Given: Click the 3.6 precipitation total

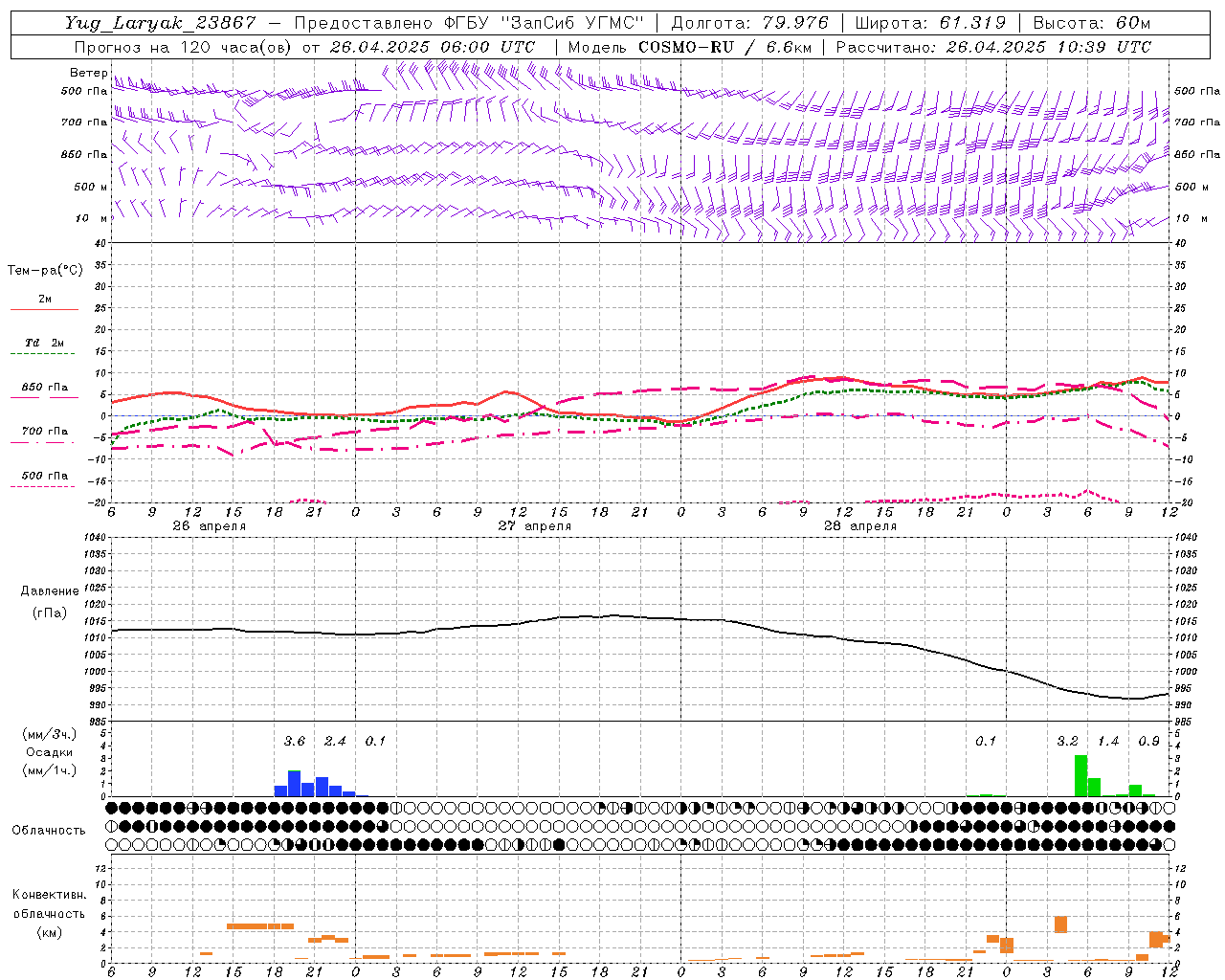Looking at the screenshot, I should (294, 742).
